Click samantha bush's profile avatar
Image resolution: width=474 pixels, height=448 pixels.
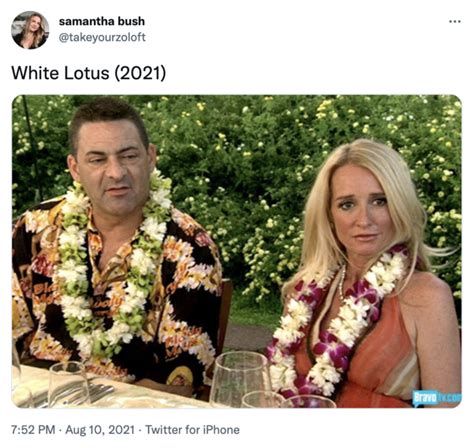coord(30,30)
